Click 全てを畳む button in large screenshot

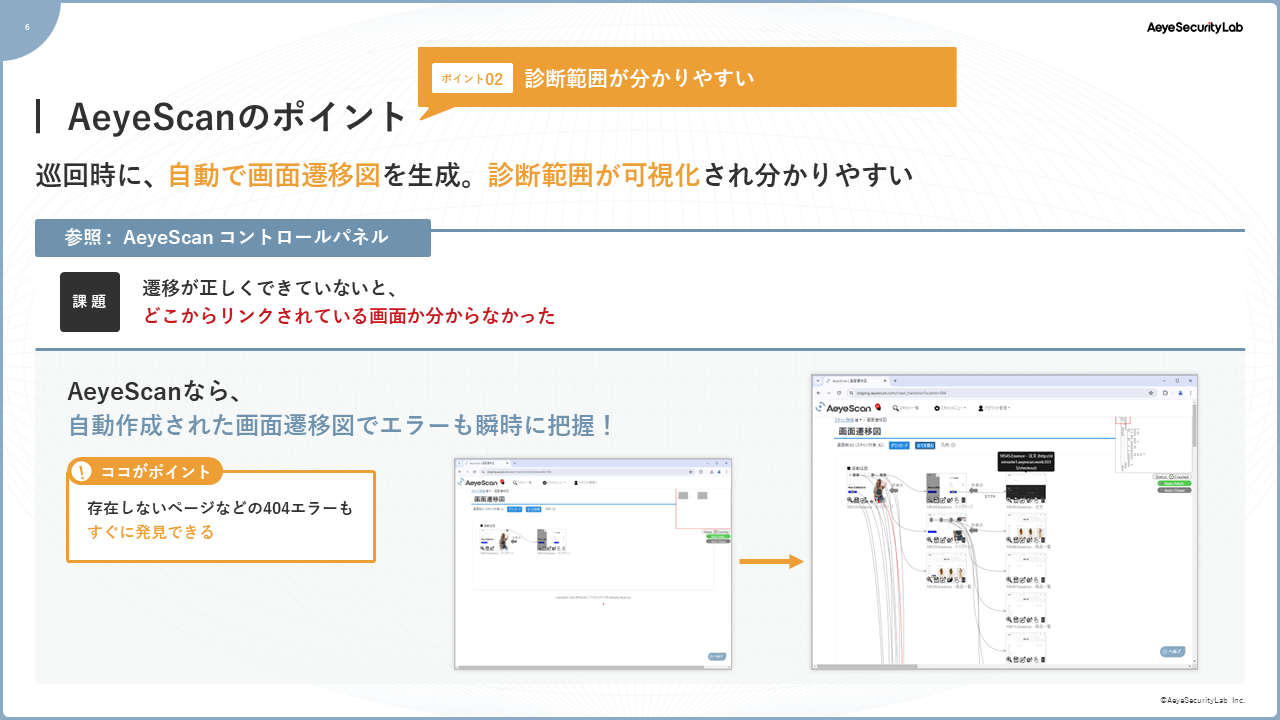pyautogui.click(x=925, y=445)
